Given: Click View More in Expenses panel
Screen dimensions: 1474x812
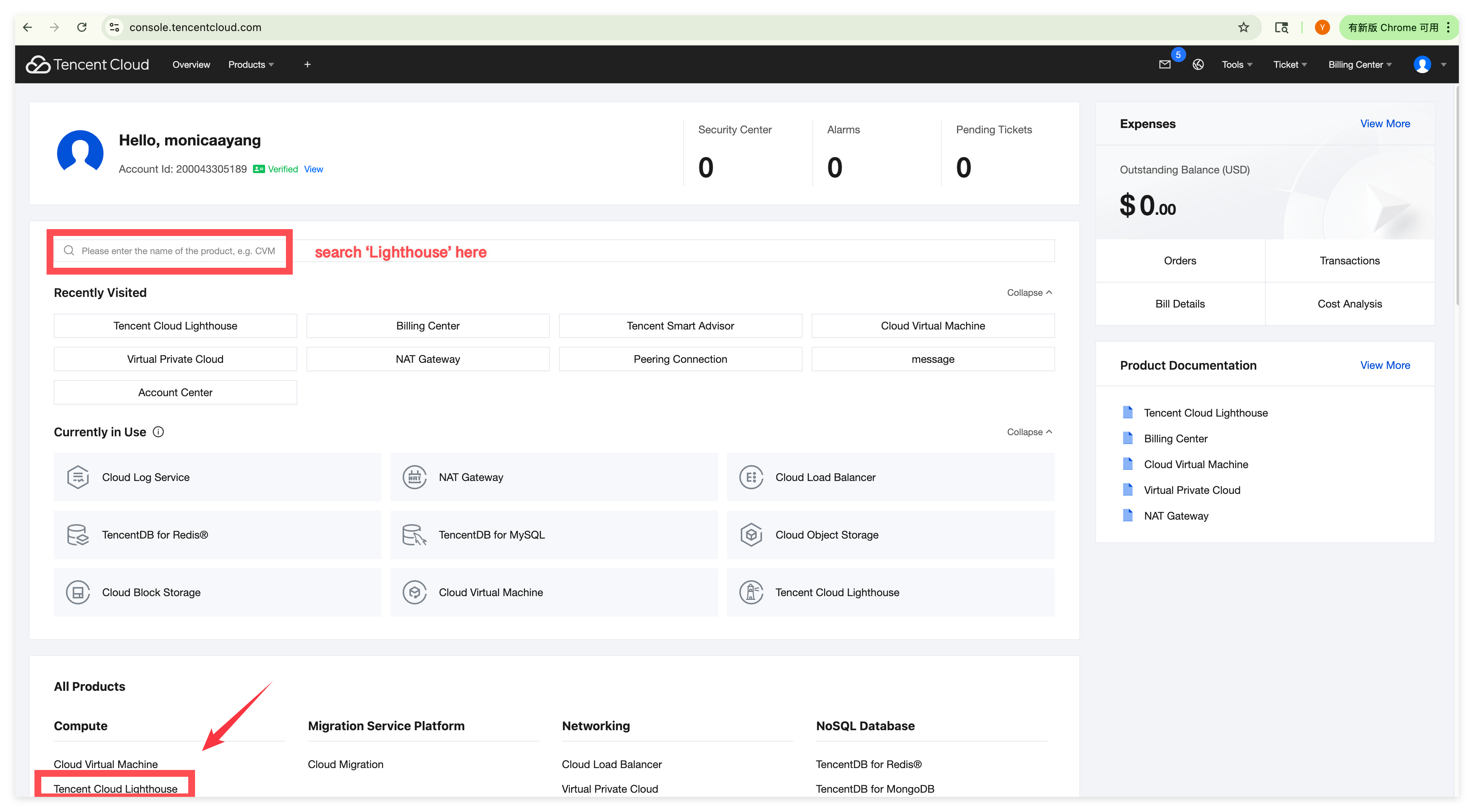Looking at the screenshot, I should pyautogui.click(x=1385, y=123).
